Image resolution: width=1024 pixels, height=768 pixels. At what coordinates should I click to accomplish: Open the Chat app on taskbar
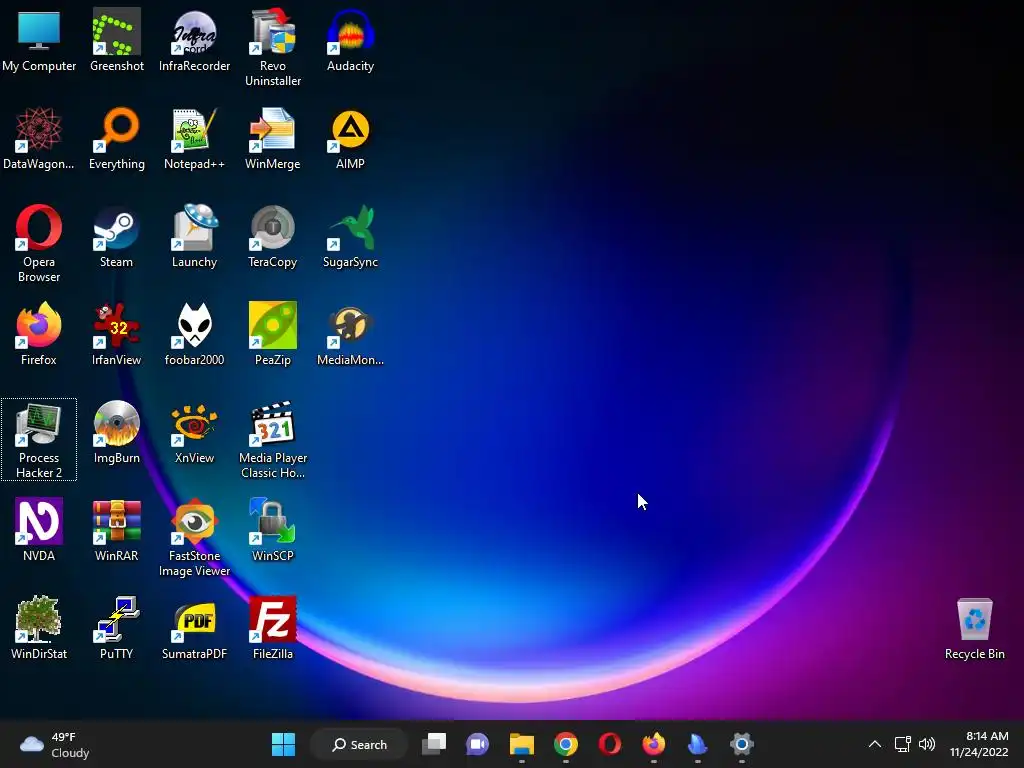click(x=477, y=744)
